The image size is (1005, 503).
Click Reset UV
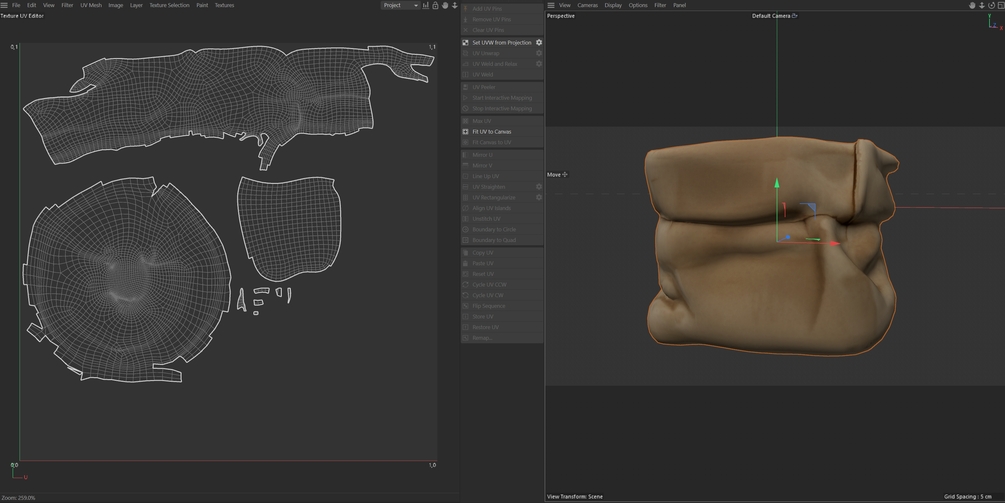click(x=502, y=274)
